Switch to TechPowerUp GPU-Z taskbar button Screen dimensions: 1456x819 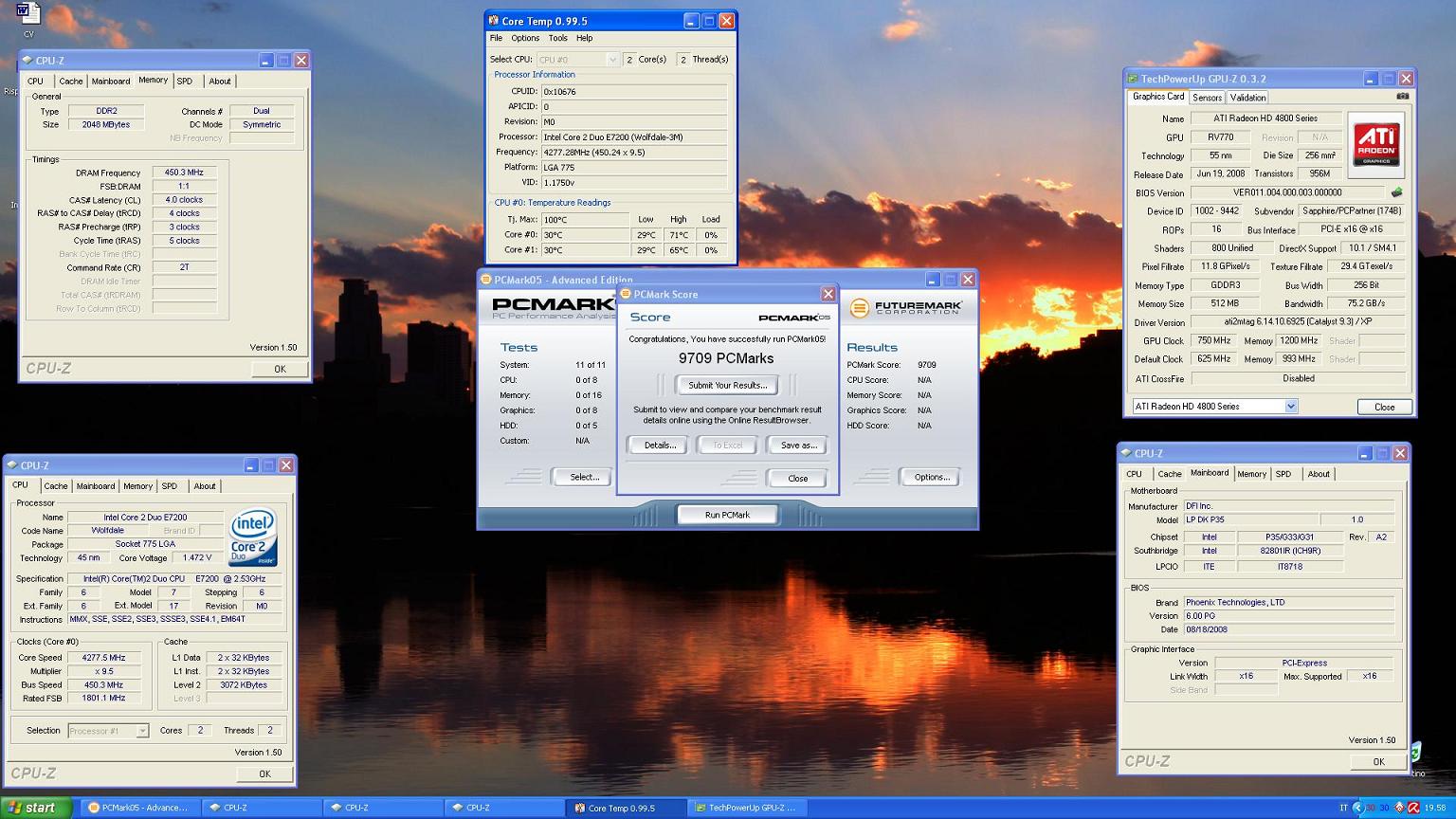[745, 808]
